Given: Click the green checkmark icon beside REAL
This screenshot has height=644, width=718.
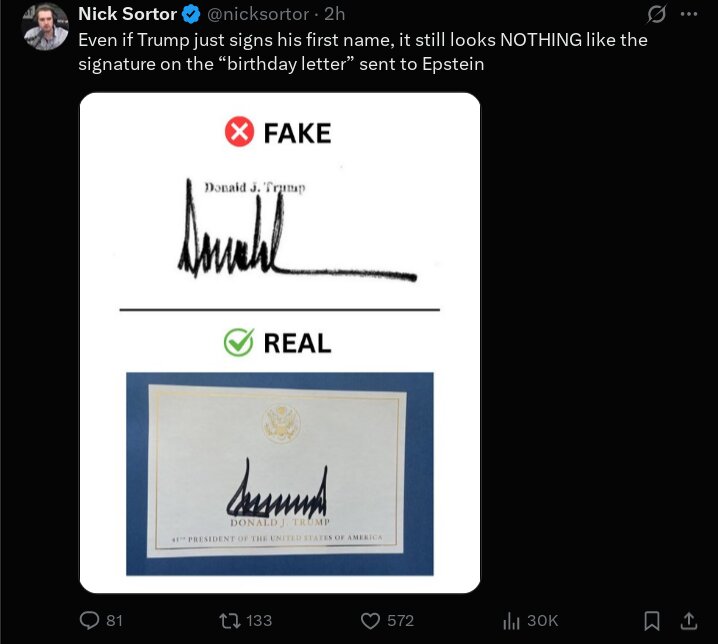Looking at the screenshot, I should click(238, 343).
